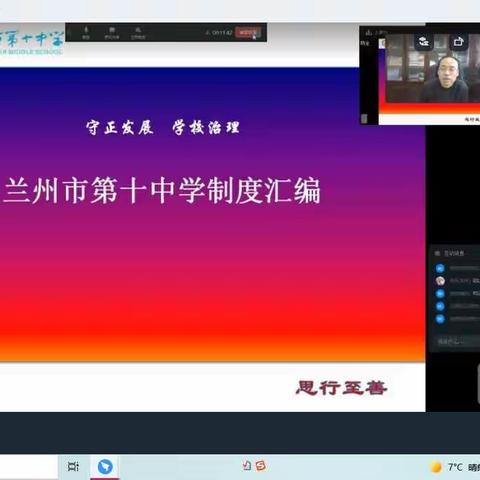Click the slide title 兰州市第十中学制度汇编
Viewport: 480px width, 480px height.
coord(162,191)
